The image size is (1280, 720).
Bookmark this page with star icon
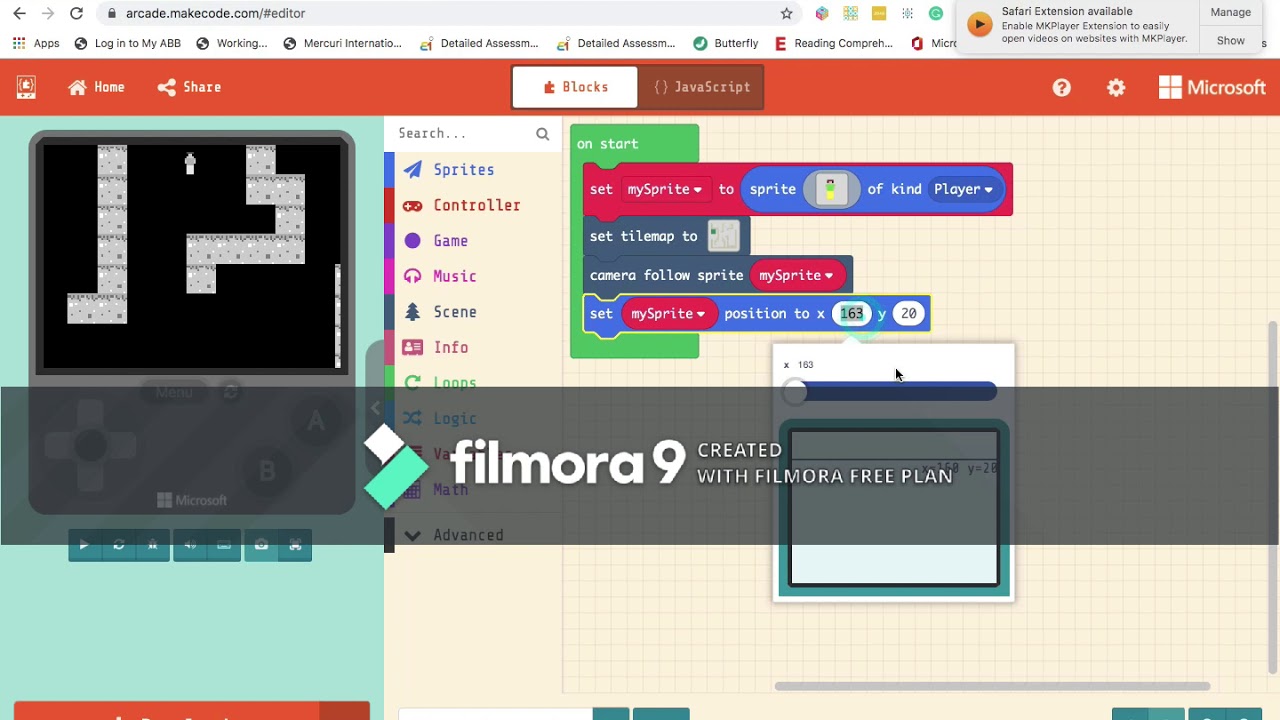tap(786, 13)
